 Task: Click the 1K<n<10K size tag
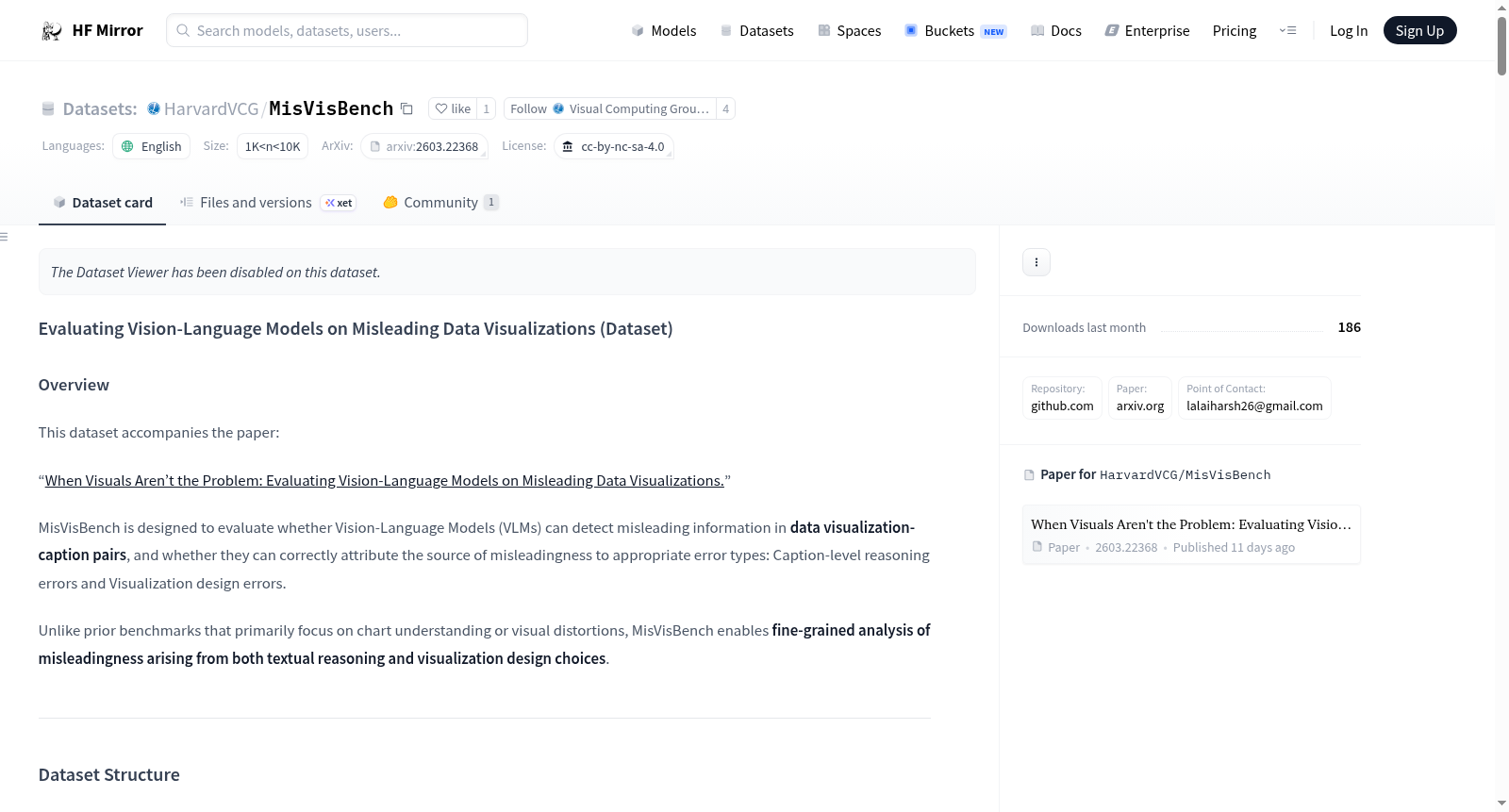pyautogui.click(x=273, y=146)
